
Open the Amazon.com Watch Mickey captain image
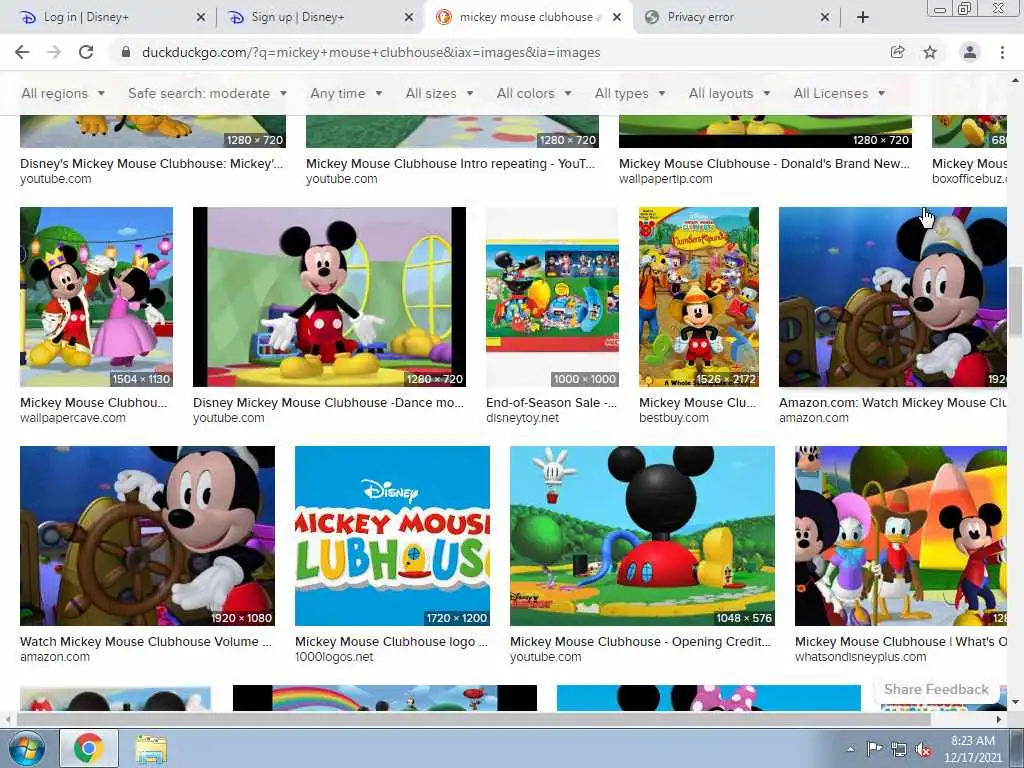click(x=893, y=297)
